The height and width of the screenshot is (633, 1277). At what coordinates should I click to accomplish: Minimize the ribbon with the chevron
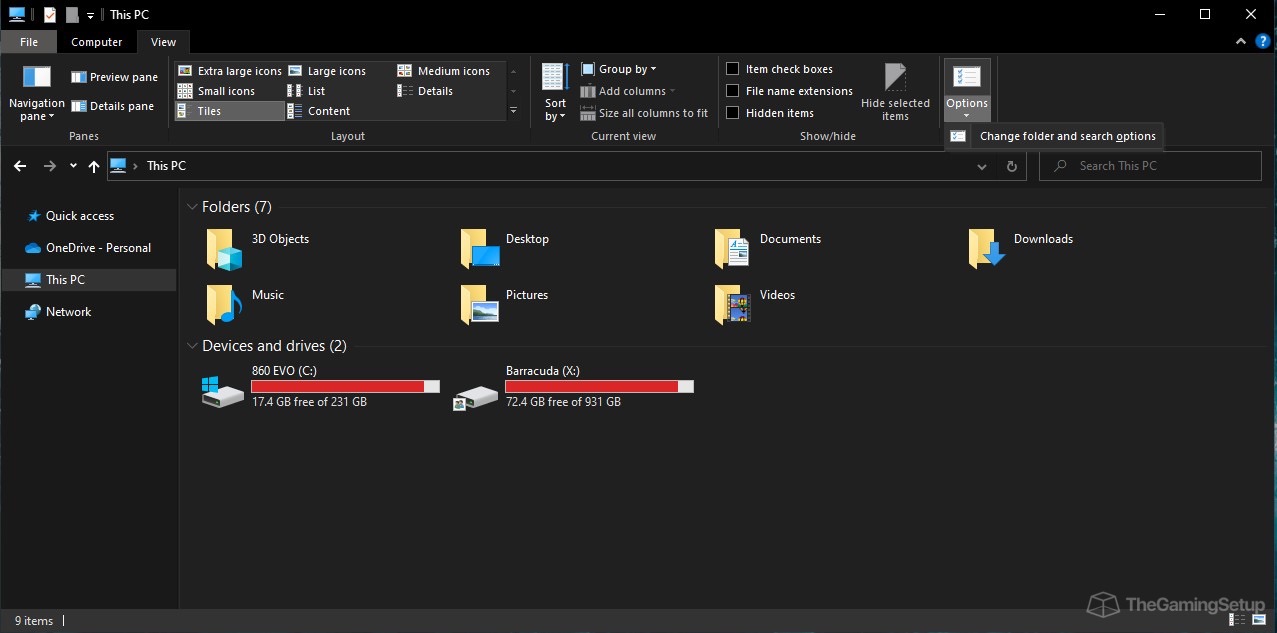1241,42
